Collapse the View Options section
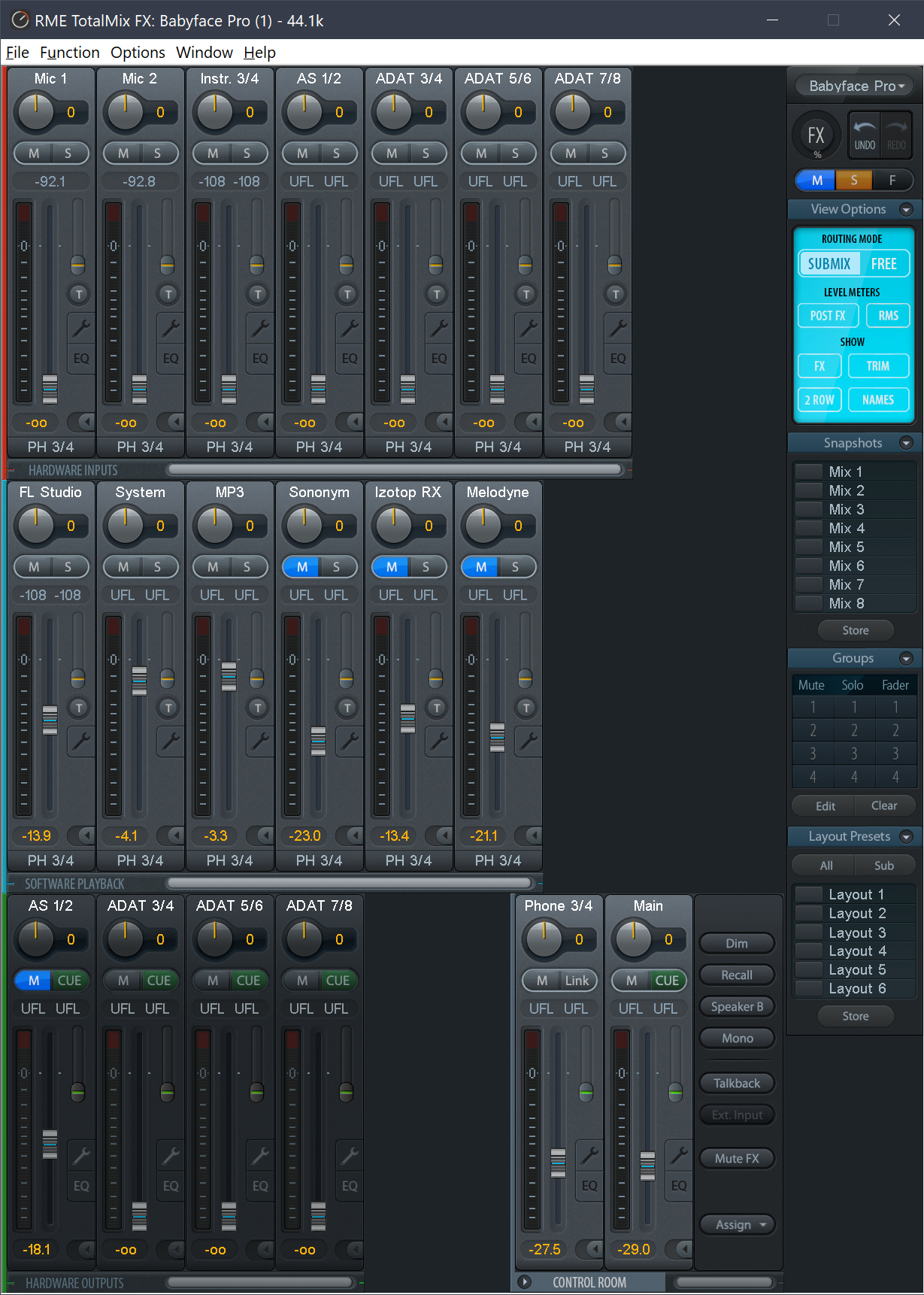This screenshot has width=924, height=1295. pos(906,210)
